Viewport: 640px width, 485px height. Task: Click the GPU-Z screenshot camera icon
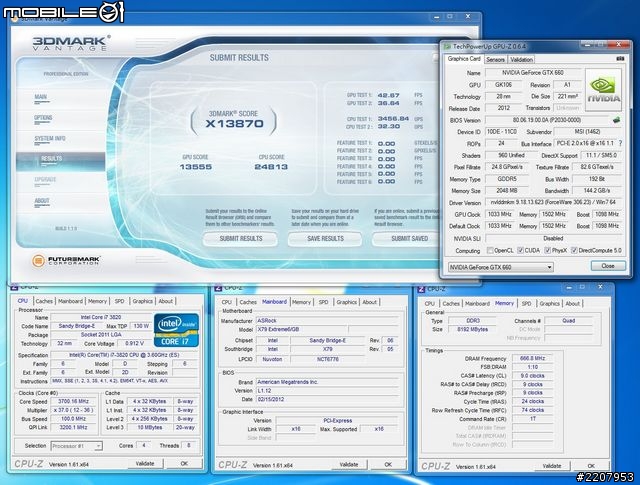pos(620,59)
